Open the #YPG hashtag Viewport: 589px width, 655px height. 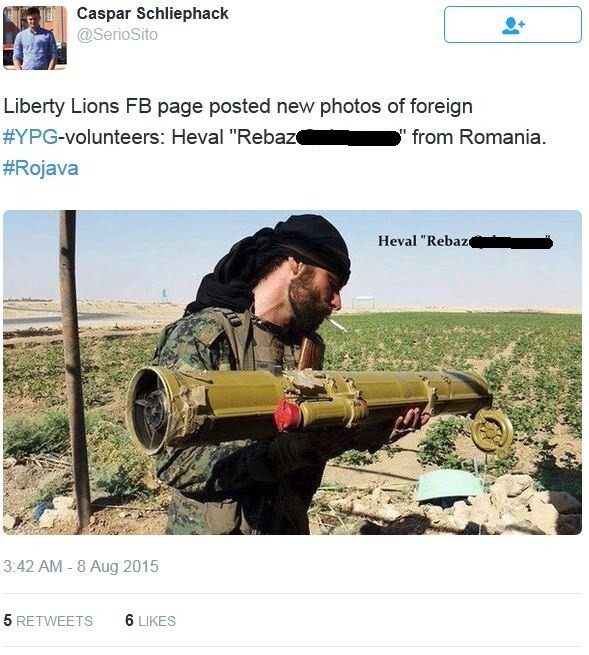[30, 137]
